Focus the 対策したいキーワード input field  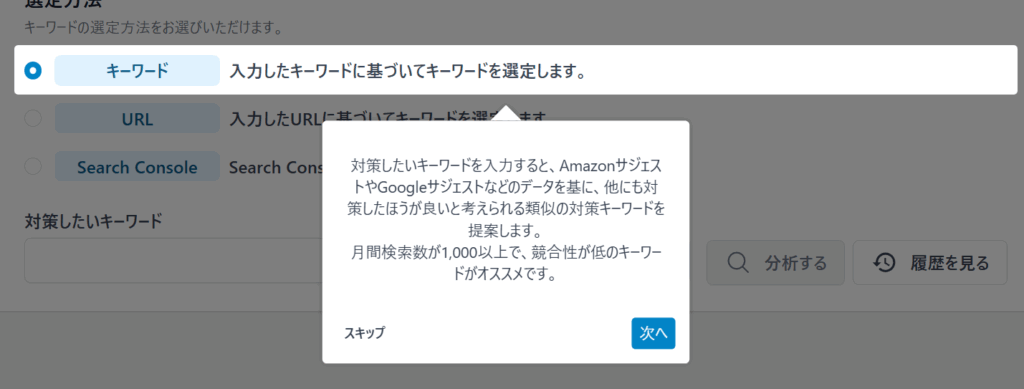coord(173,260)
